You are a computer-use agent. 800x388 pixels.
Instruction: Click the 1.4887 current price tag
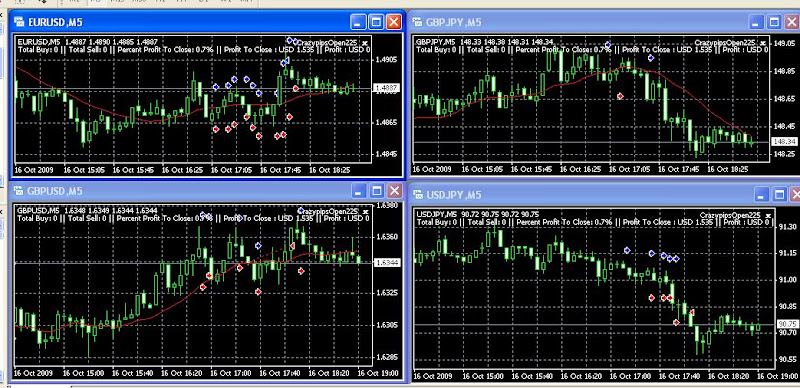point(387,88)
